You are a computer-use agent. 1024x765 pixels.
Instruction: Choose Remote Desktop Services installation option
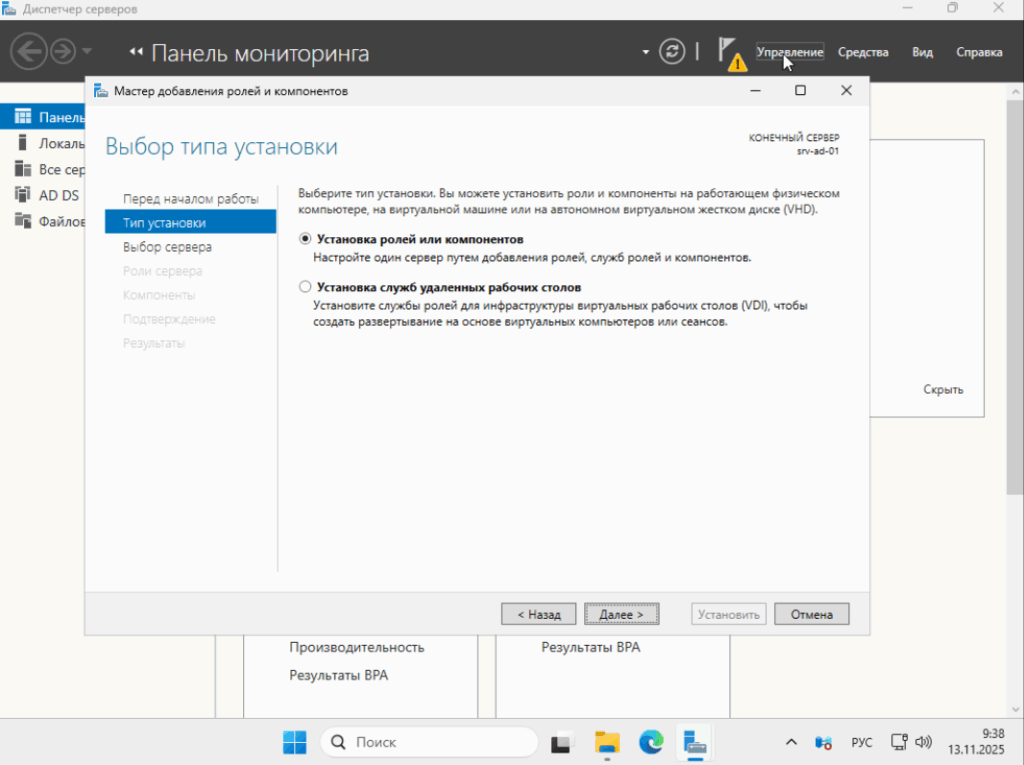click(x=305, y=288)
